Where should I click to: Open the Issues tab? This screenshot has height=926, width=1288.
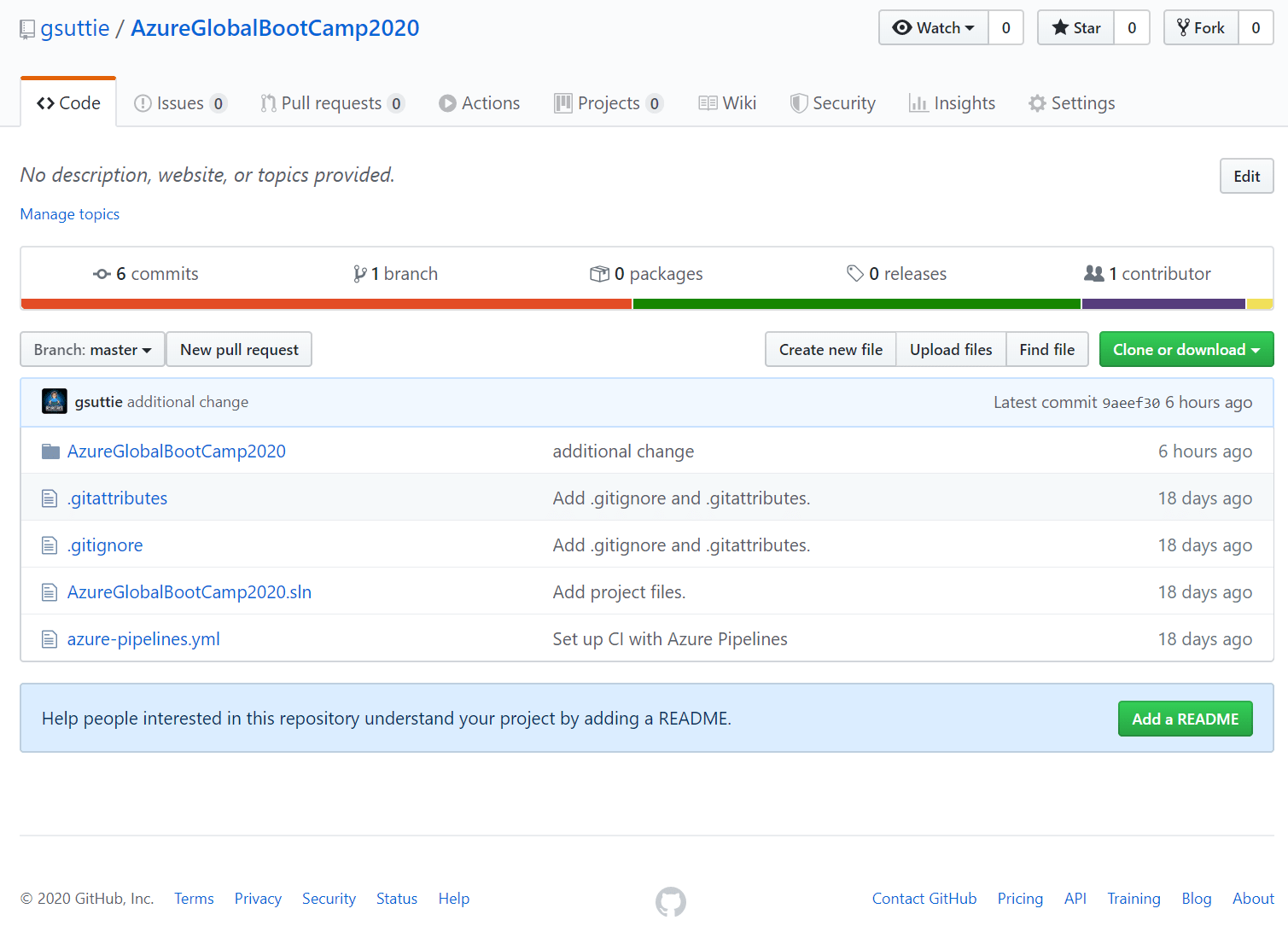click(x=181, y=103)
